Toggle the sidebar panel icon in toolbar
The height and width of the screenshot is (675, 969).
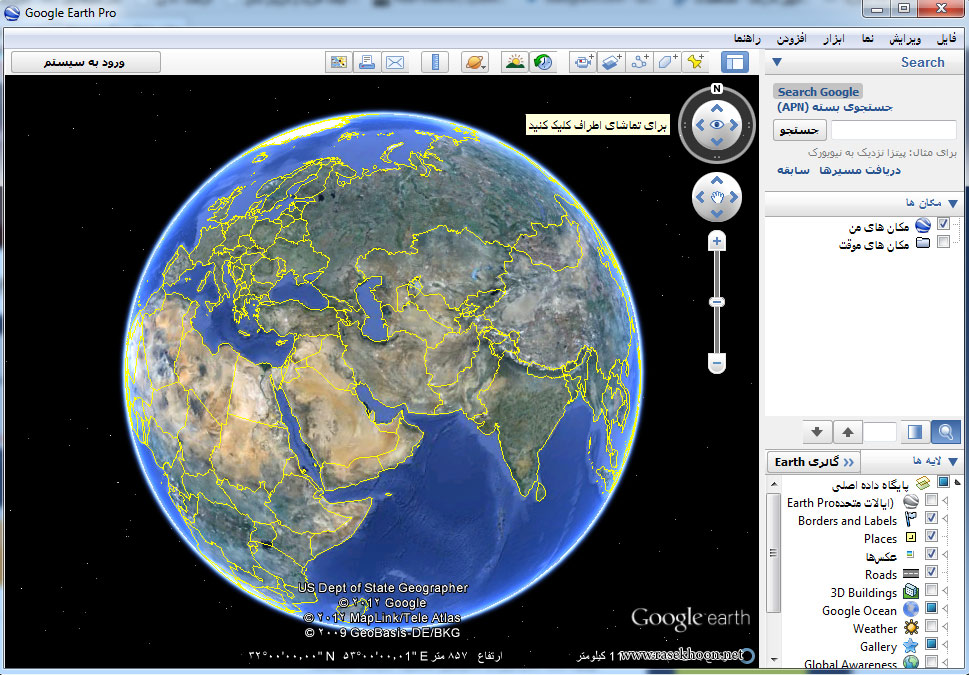(x=735, y=62)
